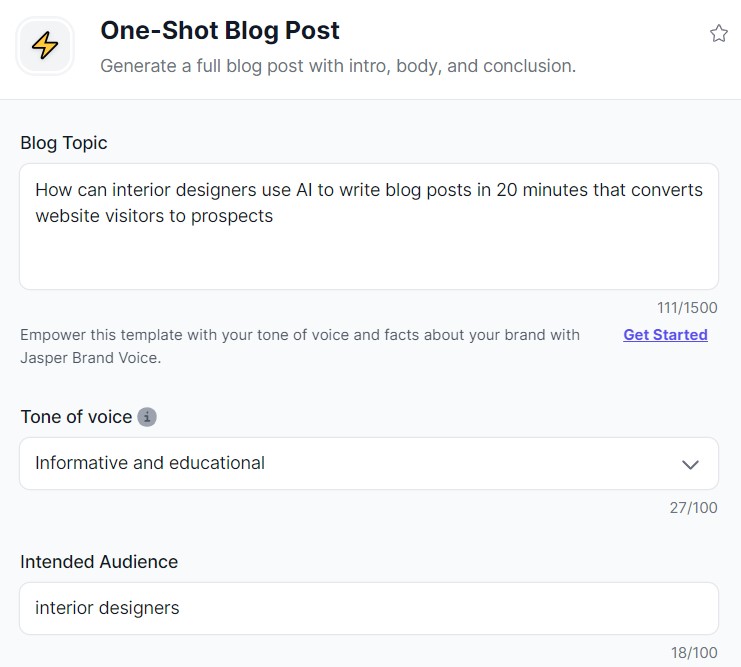Click the Tone of voice info icon
Viewport: 741px width, 667px height.
(147, 417)
